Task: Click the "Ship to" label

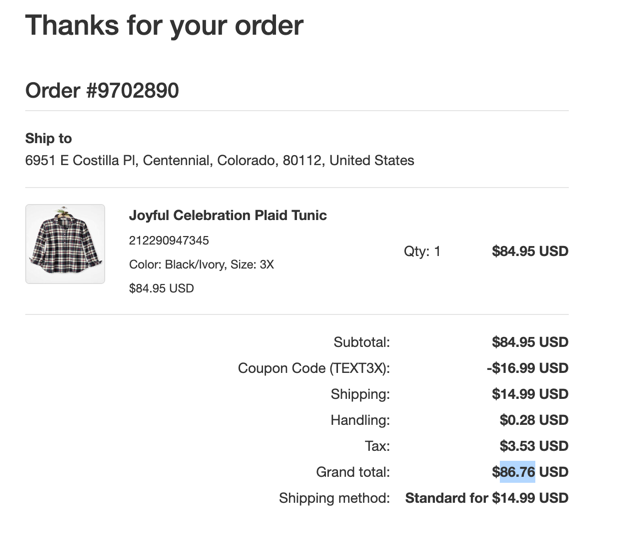Action: 48,138
